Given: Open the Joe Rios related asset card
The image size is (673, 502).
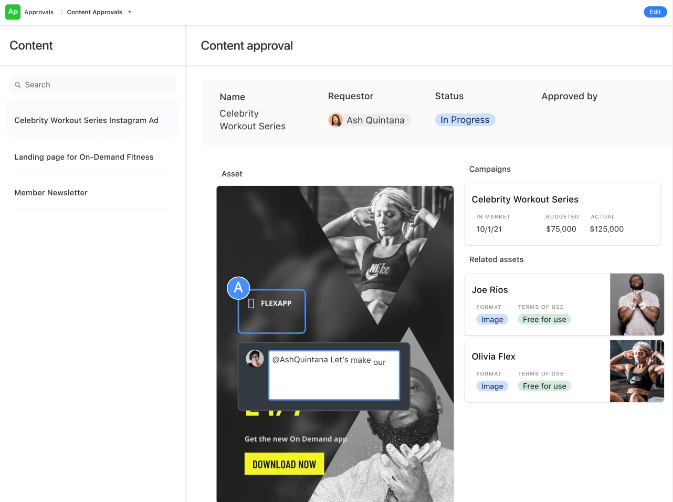Looking at the screenshot, I should [564, 304].
